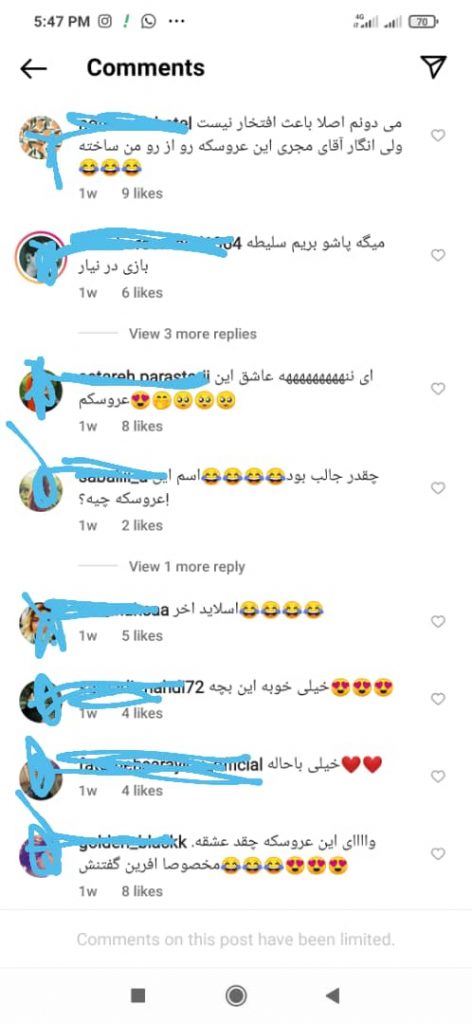
Task: Open the 9 likes count list
Action: 142,193
